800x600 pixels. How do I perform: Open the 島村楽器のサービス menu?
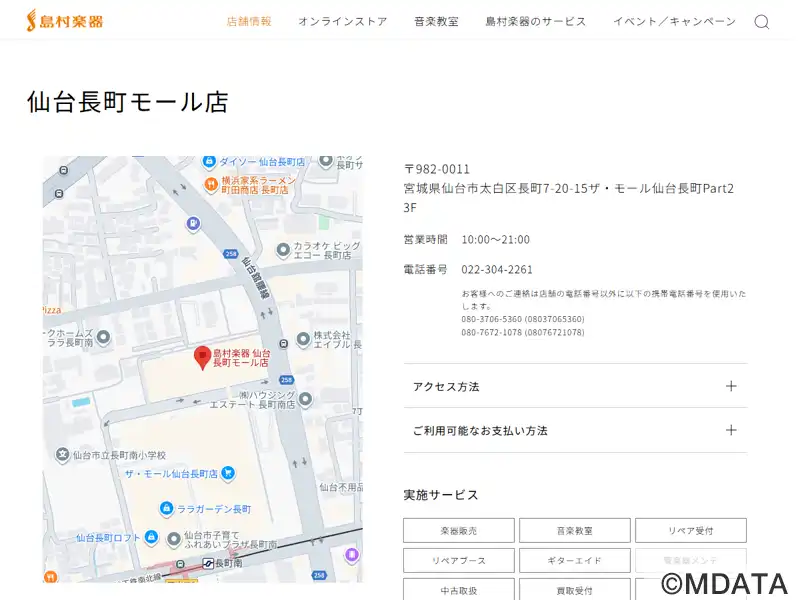pyautogui.click(x=536, y=21)
